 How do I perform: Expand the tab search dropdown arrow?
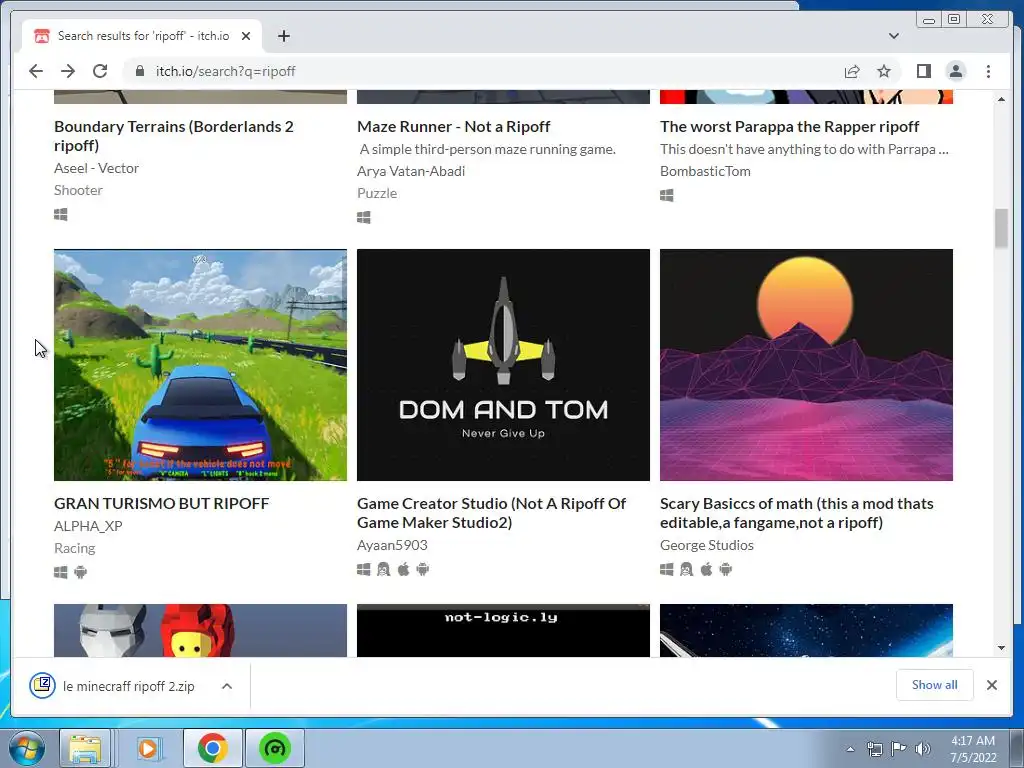(893, 36)
